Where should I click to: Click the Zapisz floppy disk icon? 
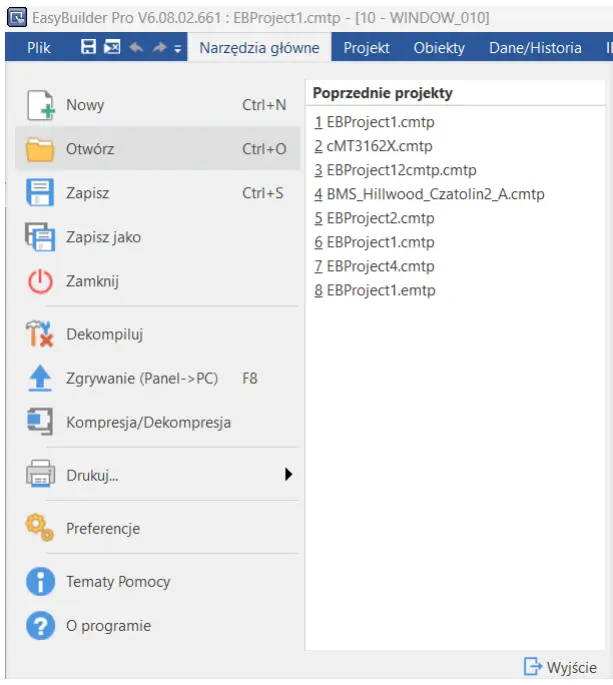[x=40, y=192]
